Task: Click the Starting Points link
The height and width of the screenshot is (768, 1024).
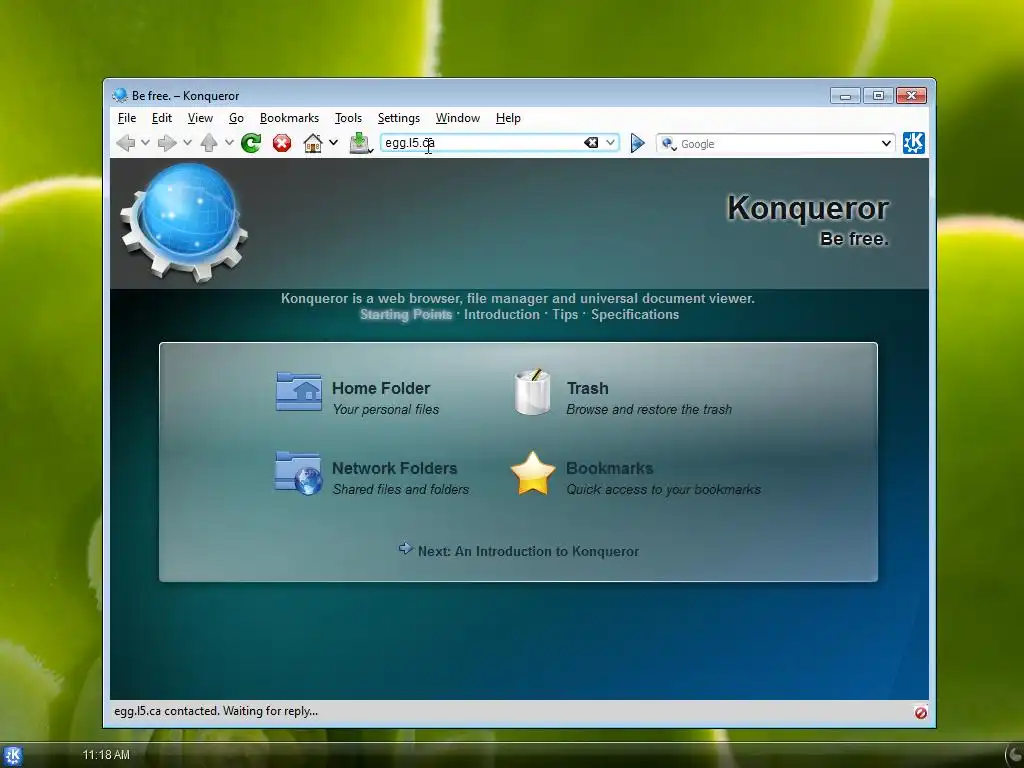Action: pos(406,315)
